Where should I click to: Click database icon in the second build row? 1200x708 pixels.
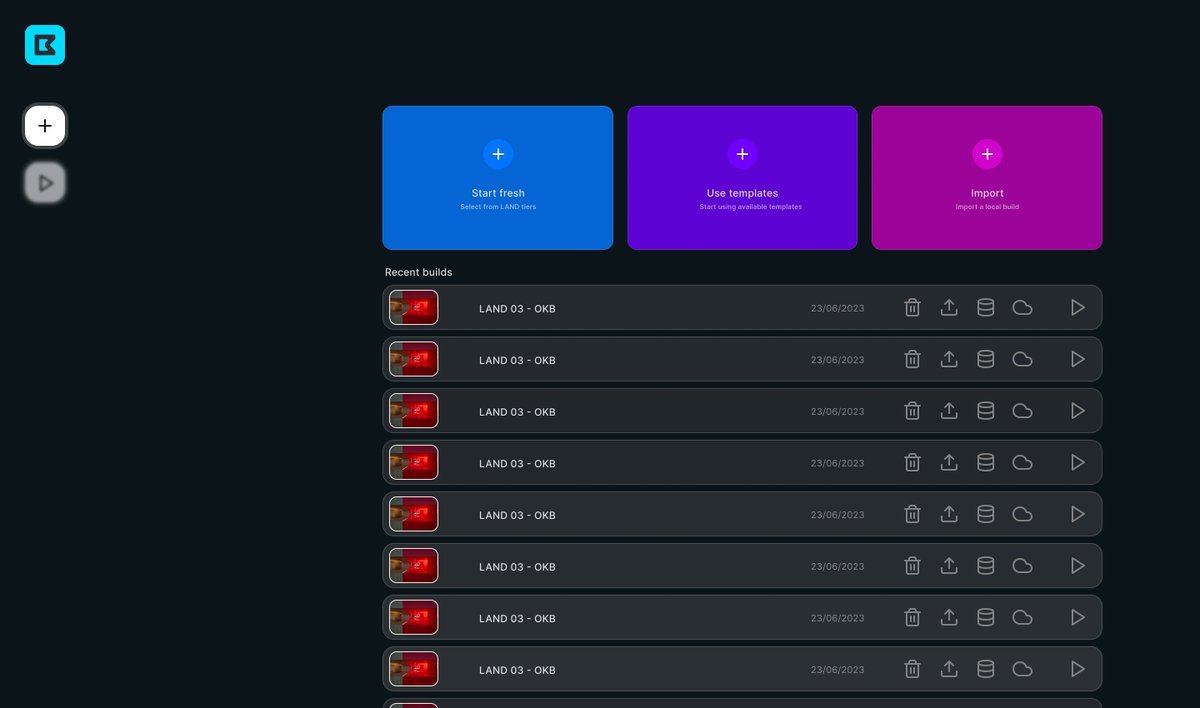coord(985,359)
